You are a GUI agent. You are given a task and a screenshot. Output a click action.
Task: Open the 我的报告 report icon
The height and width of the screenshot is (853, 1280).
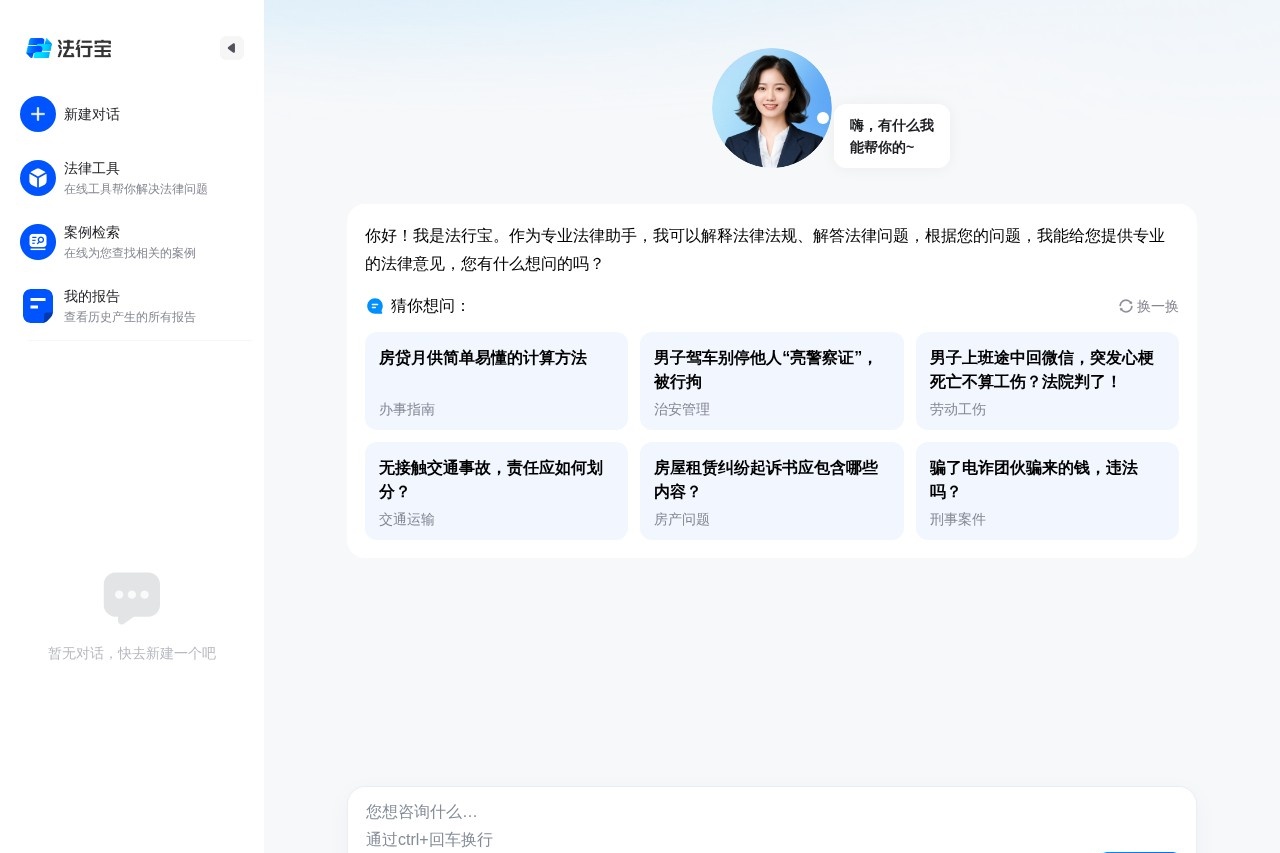37,306
